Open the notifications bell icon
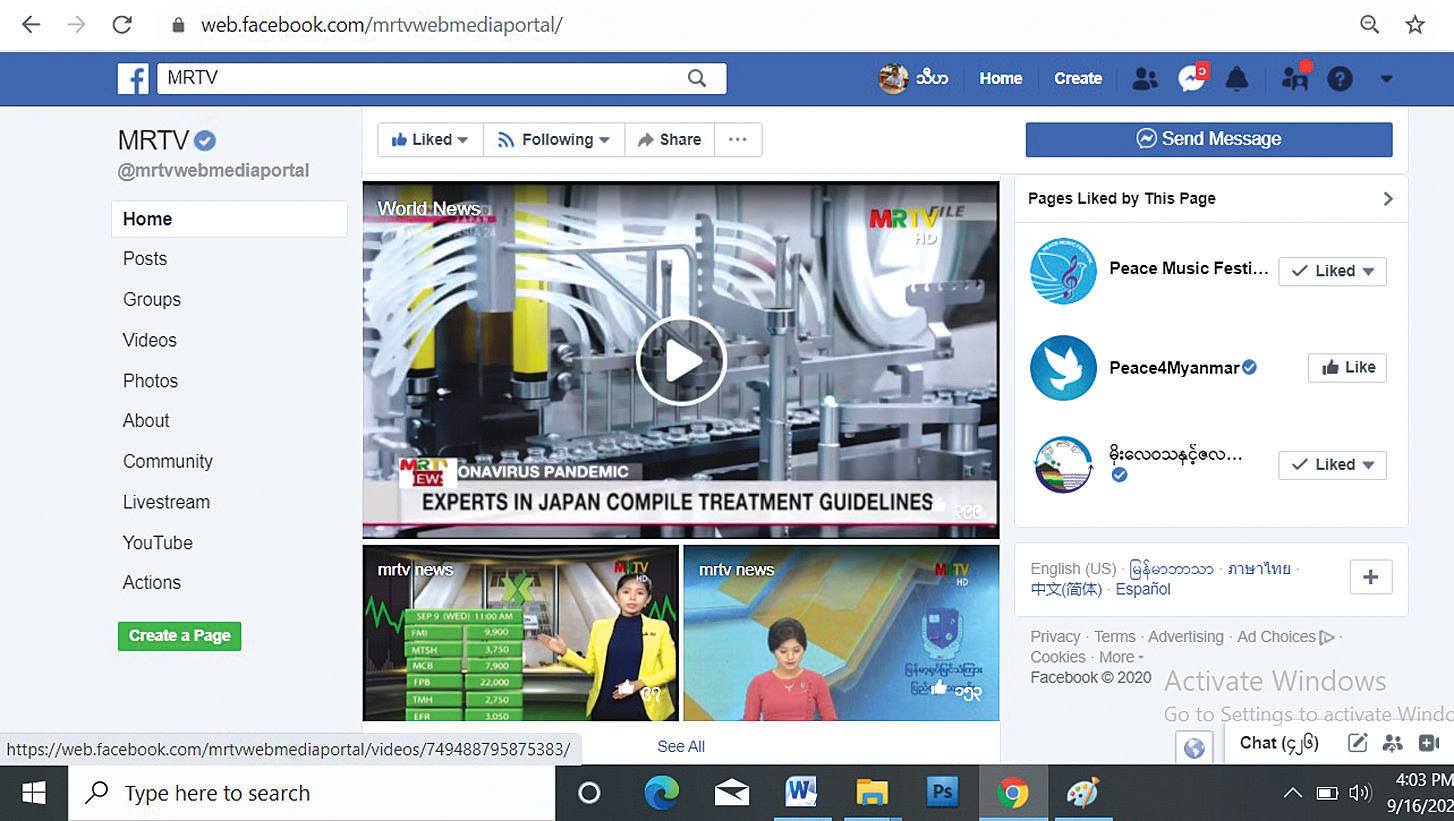 point(1237,79)
